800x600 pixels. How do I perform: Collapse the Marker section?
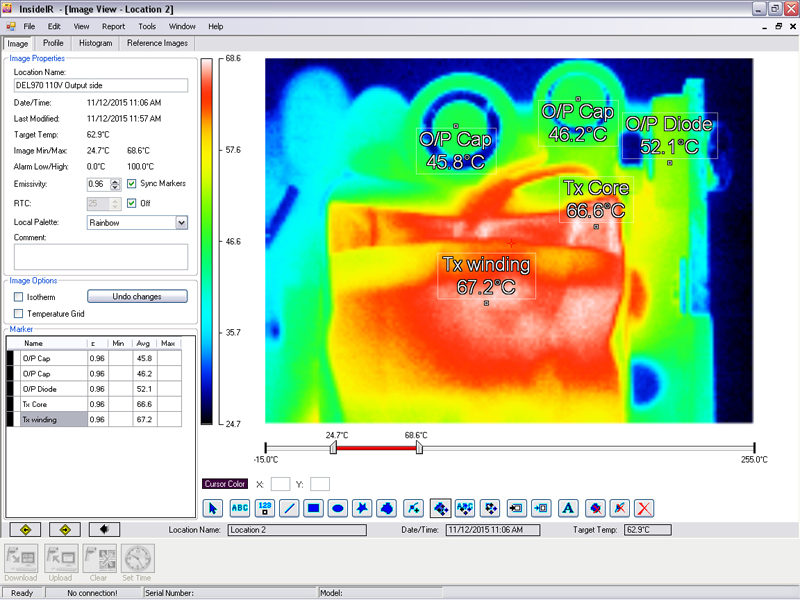point(22,330)
